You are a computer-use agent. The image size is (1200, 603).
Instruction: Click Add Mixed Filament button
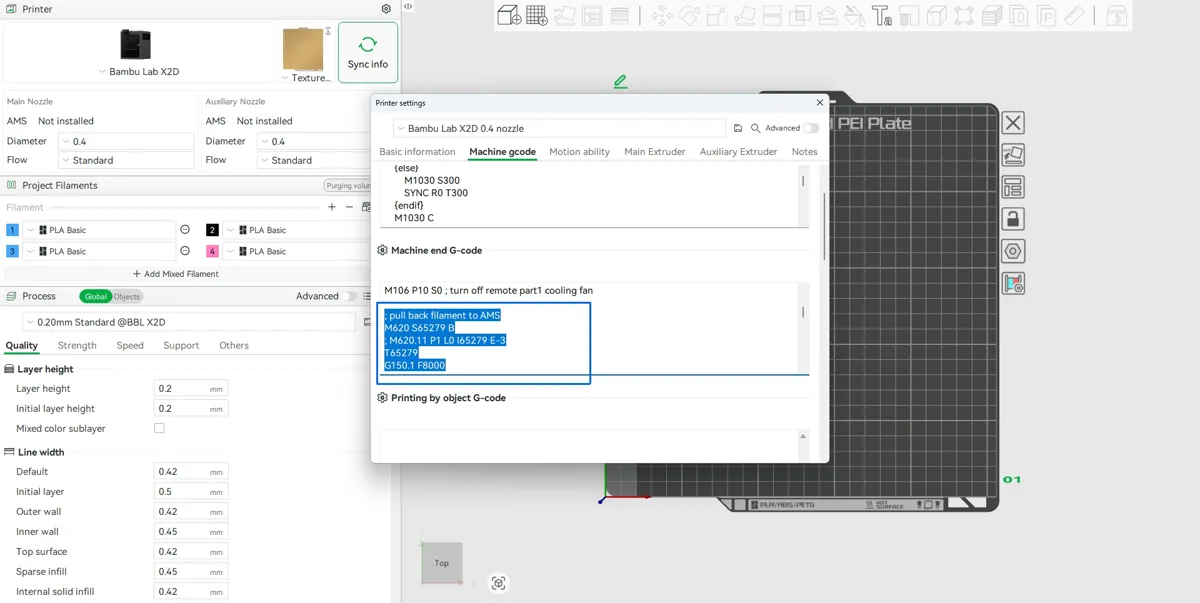coord(176,273)
